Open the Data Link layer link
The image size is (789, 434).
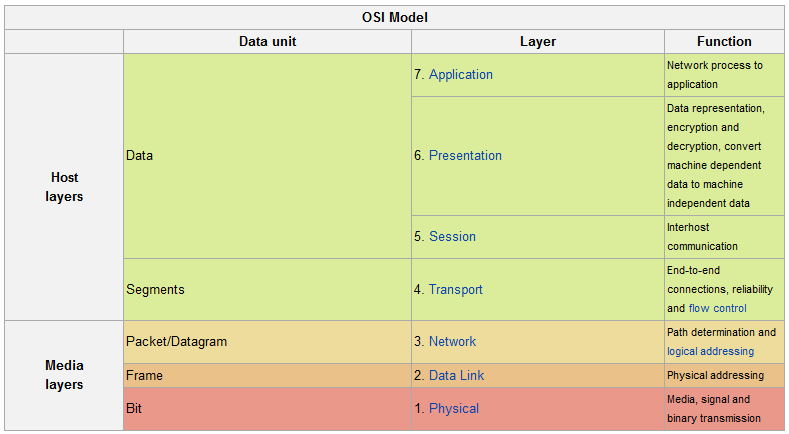459,376
